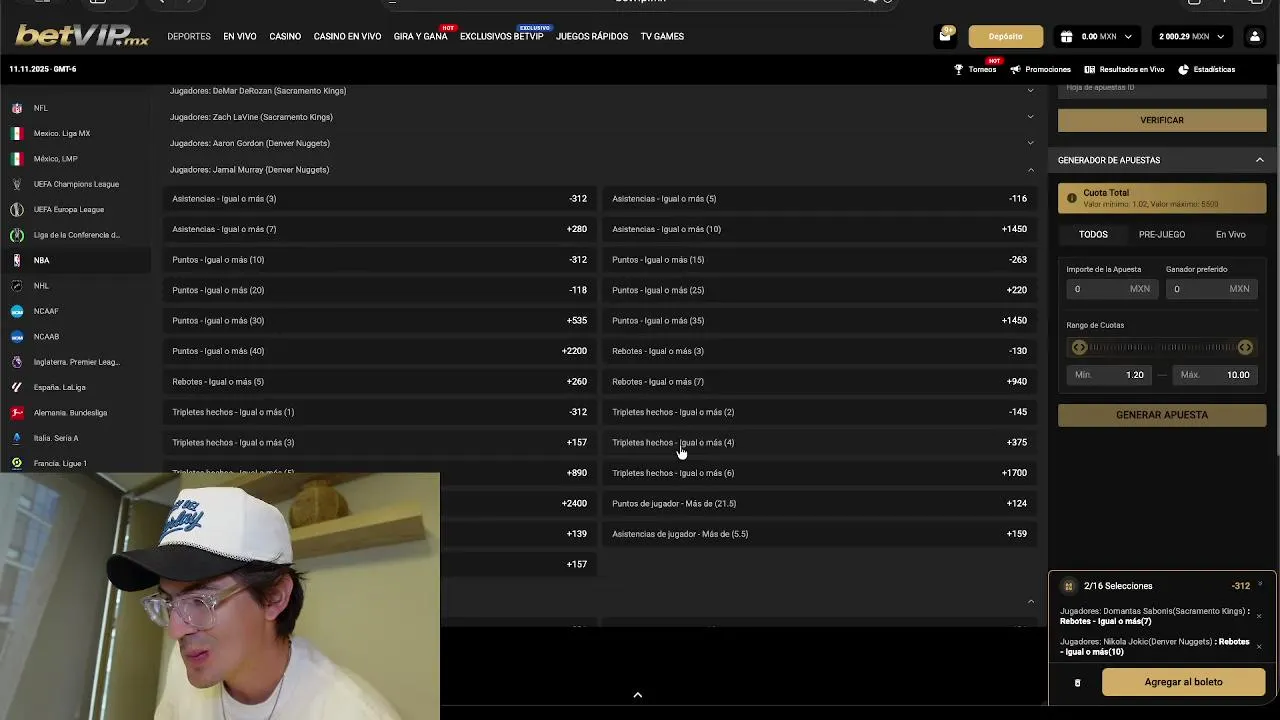Viewport: 1280px width, 720px height.
Task: Select the En Vivo tab in generator
Action: [x=1231, y=234]
